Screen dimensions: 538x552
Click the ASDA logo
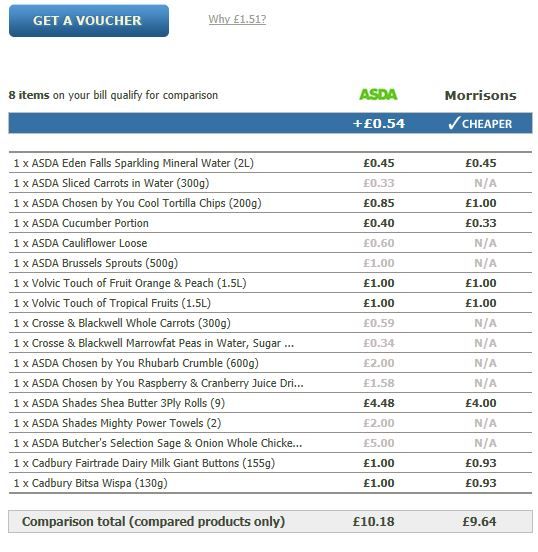click(x=378, y=94)
